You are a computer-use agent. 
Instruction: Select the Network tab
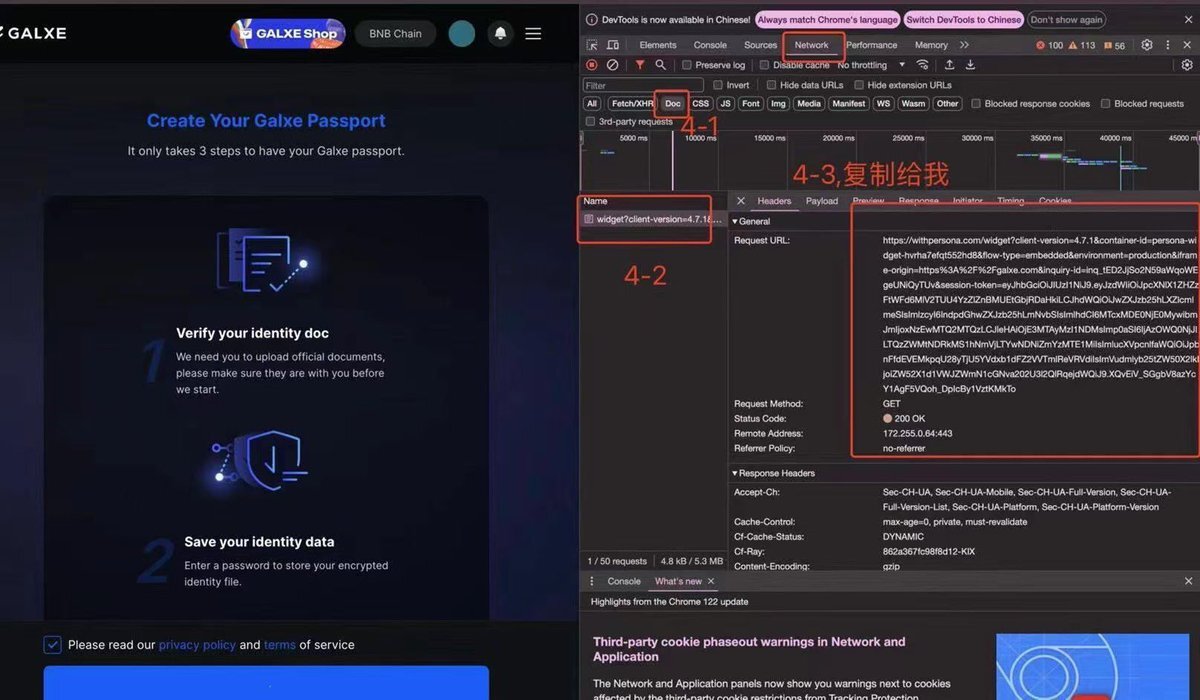pos(811,45)
